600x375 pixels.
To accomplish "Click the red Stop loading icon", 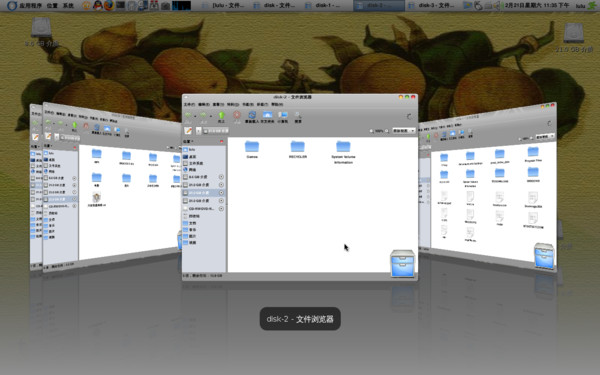I will click(237, 115).
